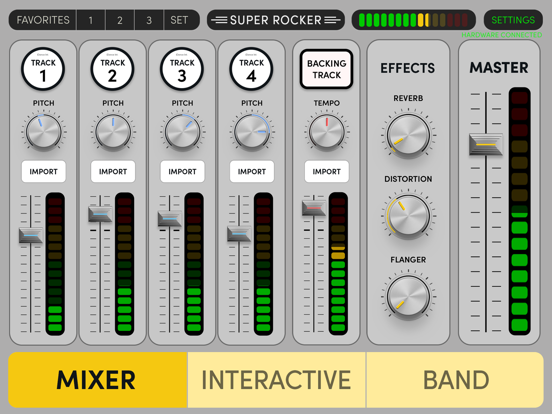Viewport: 552px width, 414px height.
Task: Switch to the Band tab
Action: pos(455,380)
